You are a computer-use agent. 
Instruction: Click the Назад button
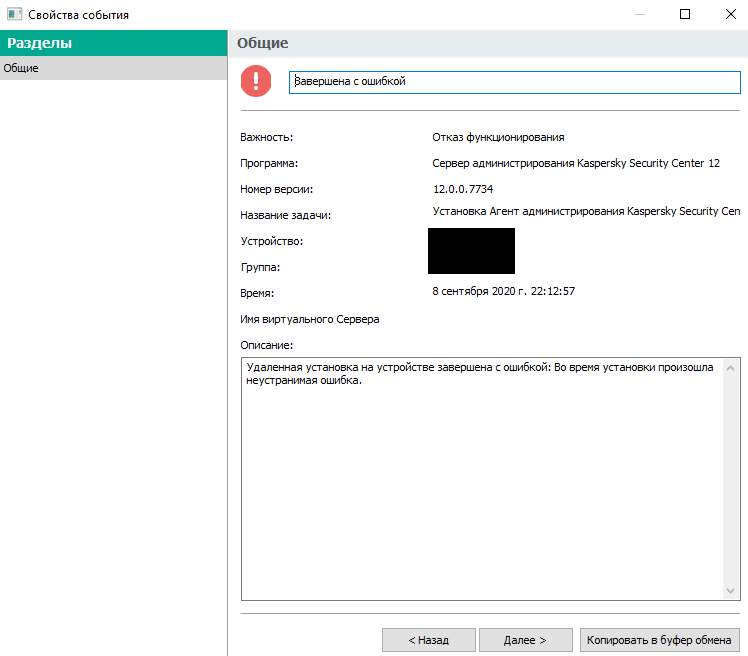tap(428, 640)
